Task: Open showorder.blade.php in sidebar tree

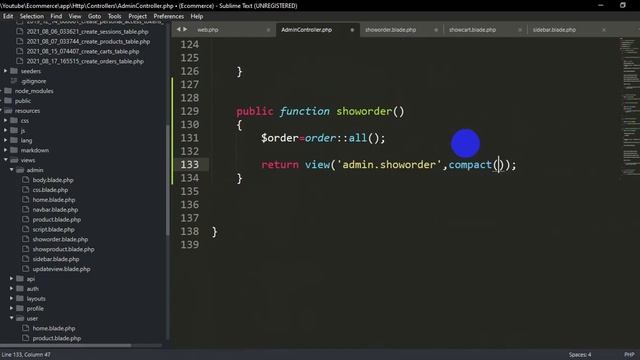Action: [60, 239]
